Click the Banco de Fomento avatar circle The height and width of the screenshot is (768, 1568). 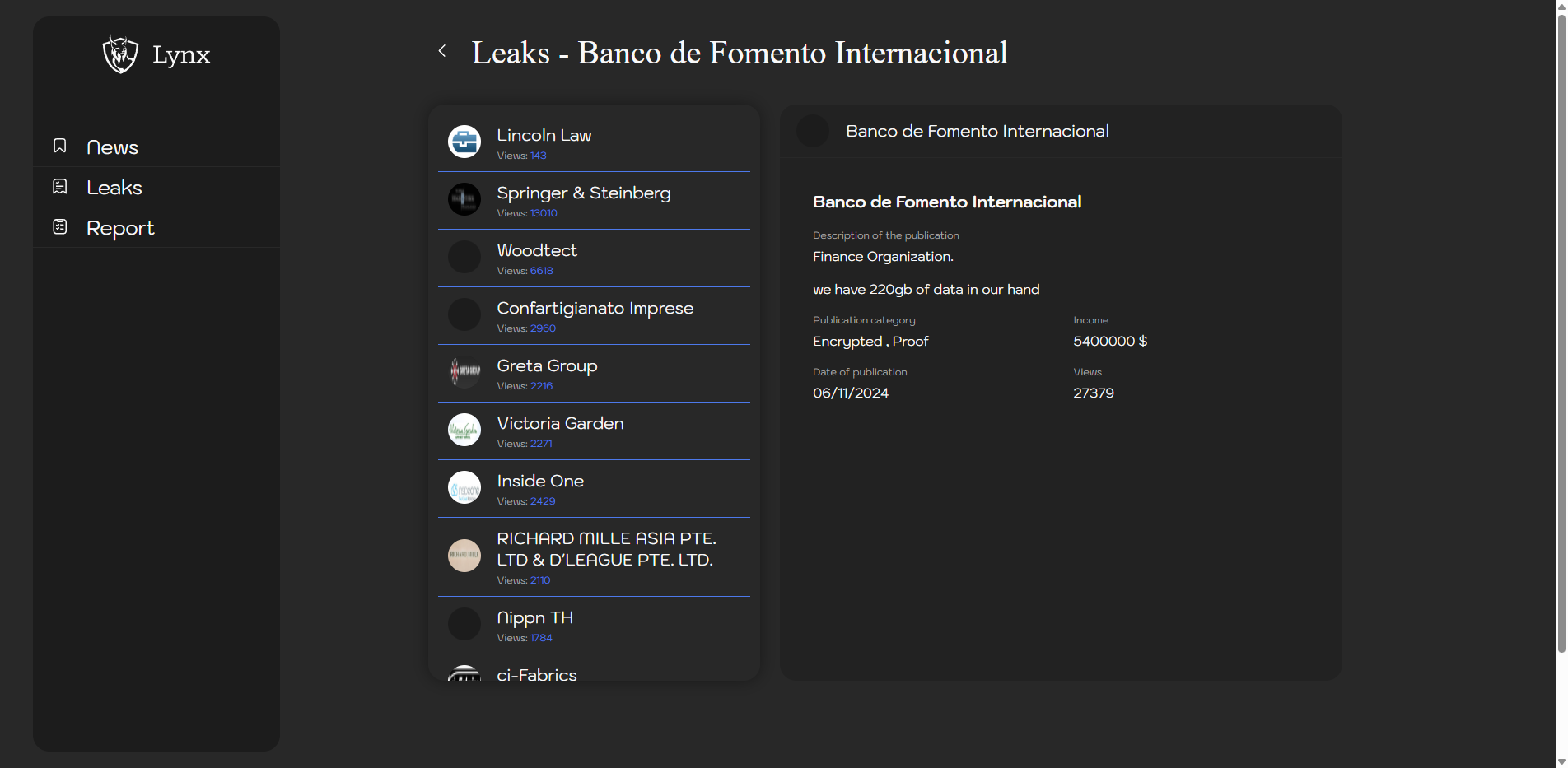[812, 130]
